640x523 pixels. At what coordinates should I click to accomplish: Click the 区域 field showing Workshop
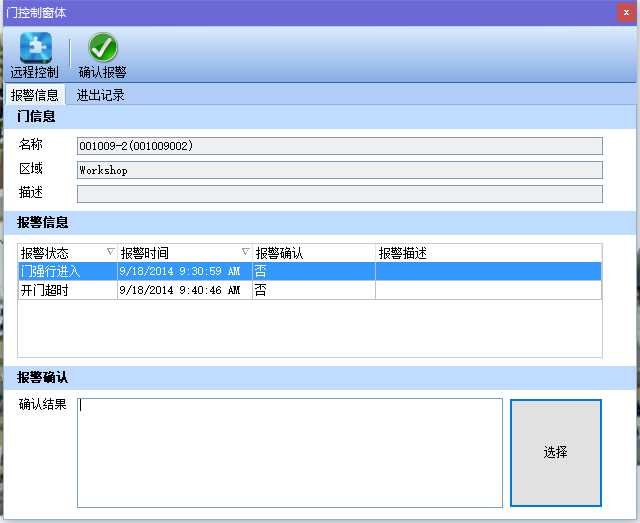point(339,170)
